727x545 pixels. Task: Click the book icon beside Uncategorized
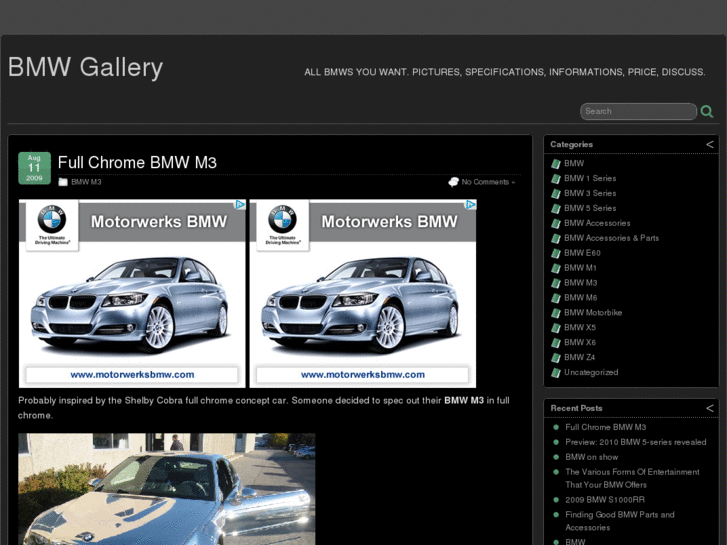(x=556, y=372)
